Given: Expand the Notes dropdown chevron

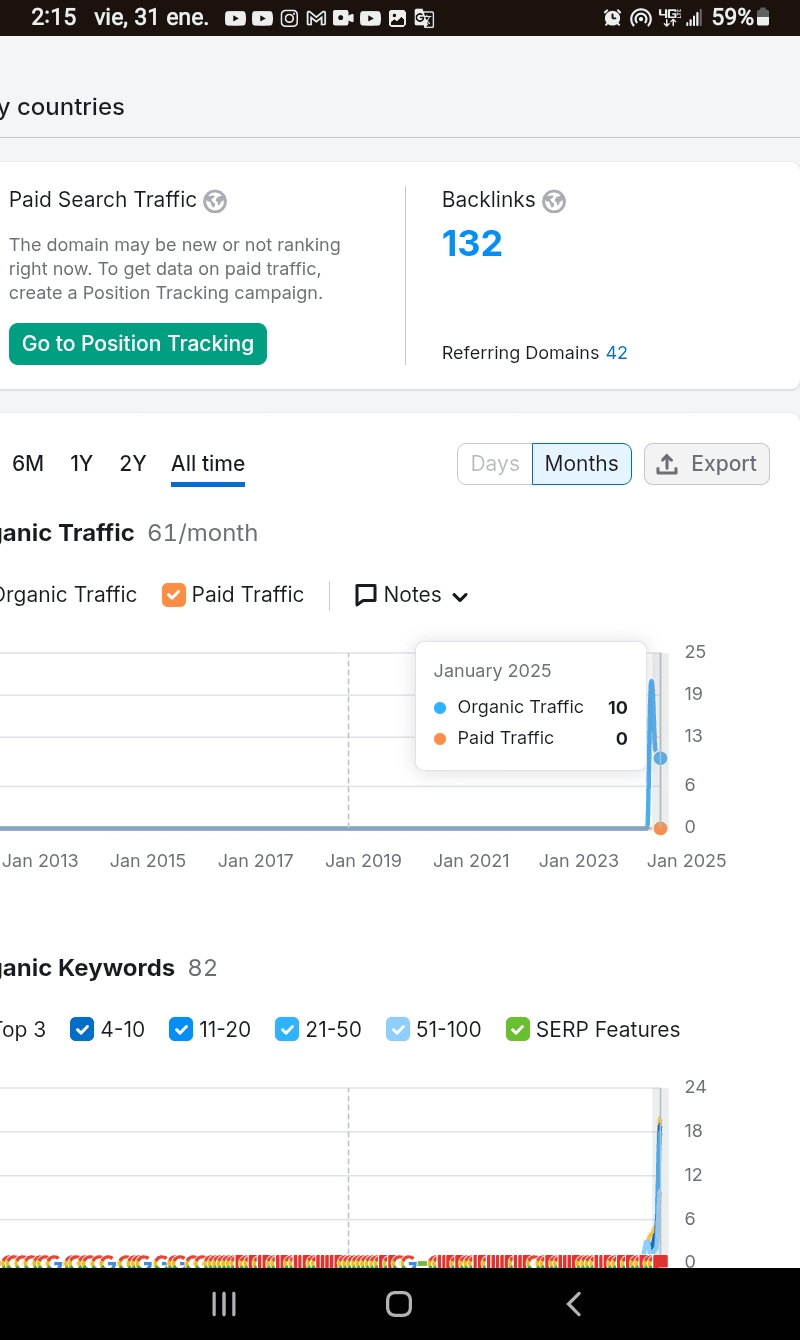Looking at the screenshot, I should click(x=460, y=597).
